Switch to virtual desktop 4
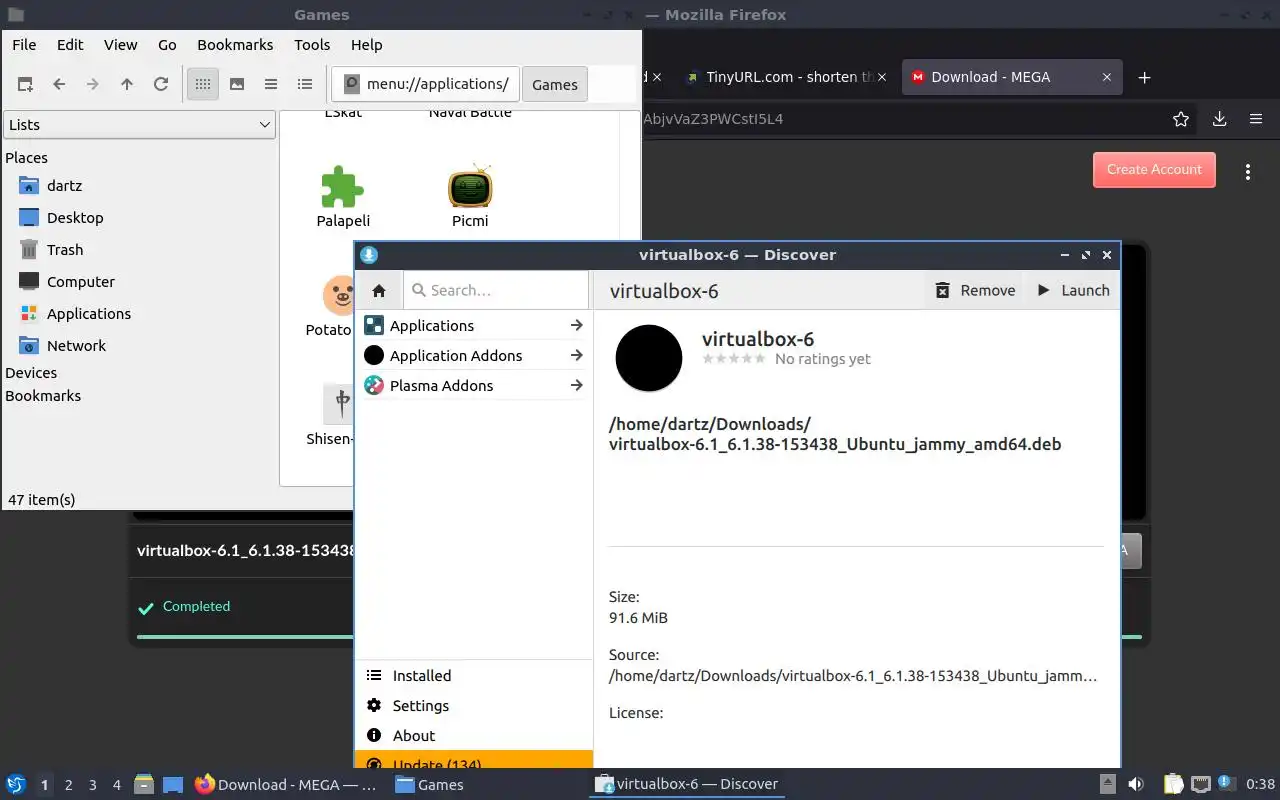 coord(117,785)
